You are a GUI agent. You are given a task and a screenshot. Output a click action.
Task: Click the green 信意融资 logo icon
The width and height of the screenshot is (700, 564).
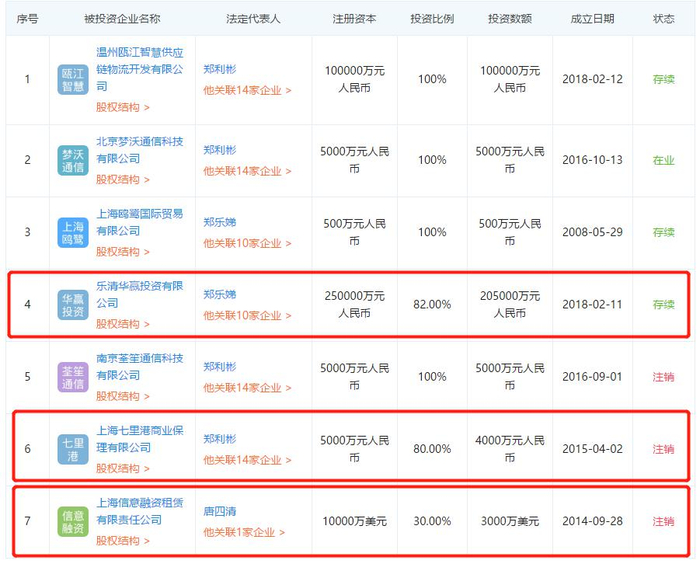[x=73, y=521]
